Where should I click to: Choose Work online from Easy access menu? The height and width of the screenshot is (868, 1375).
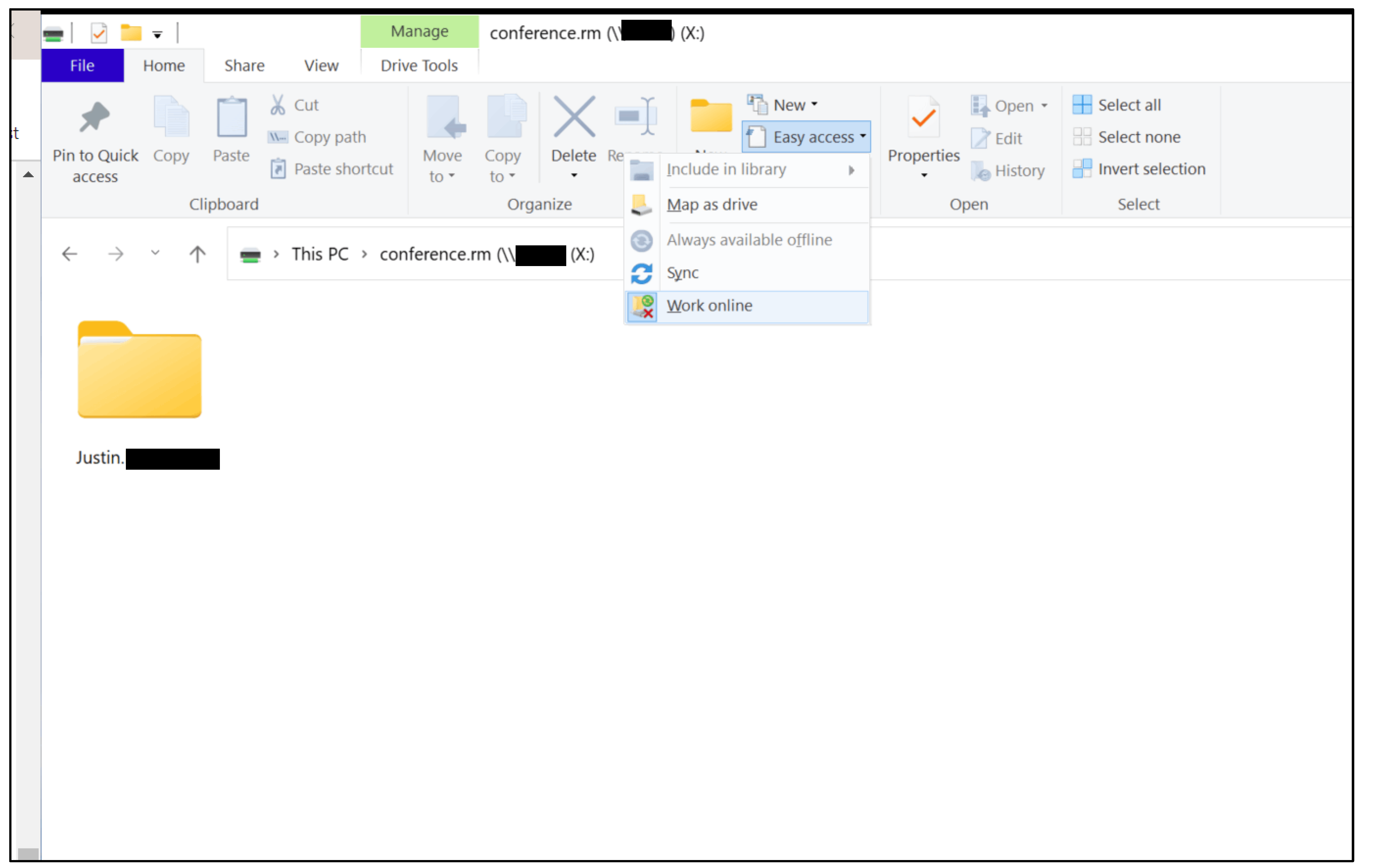pos(709,306)
